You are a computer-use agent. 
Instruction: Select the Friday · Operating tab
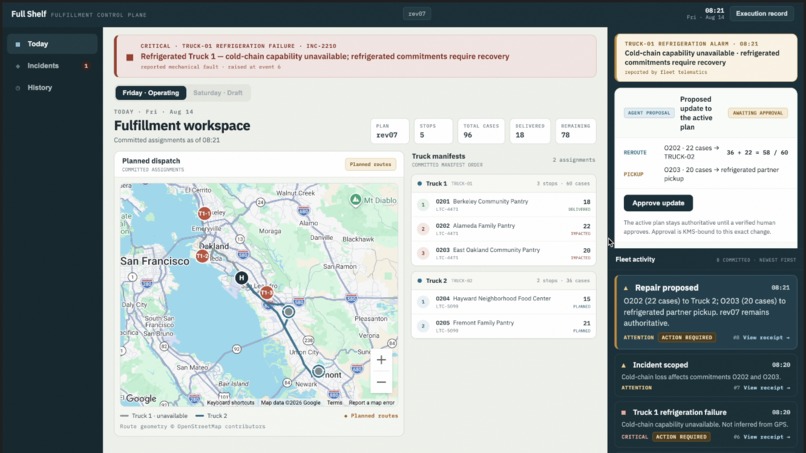[x=151, y=93]
